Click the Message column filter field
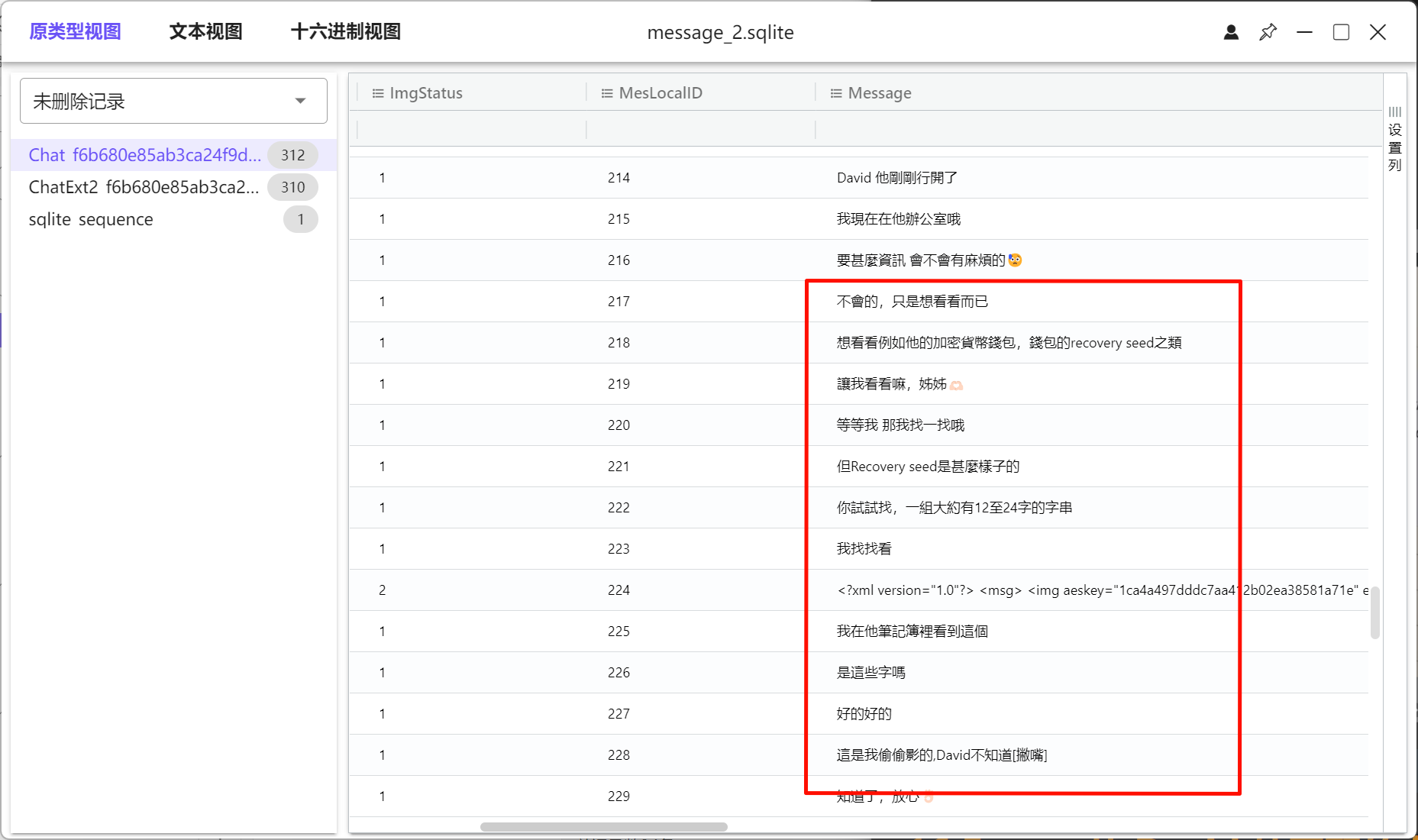This screenshot has height=840, width=1418. click(1092, 129)
